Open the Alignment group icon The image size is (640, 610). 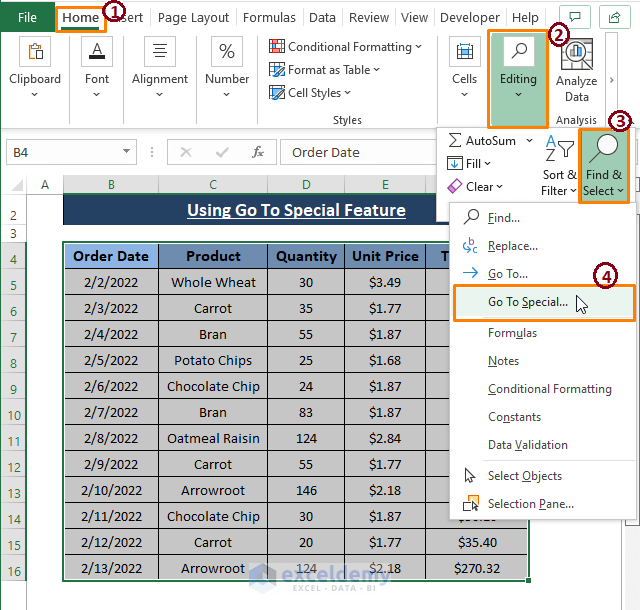pyautogui.click(x=160, y=54)
